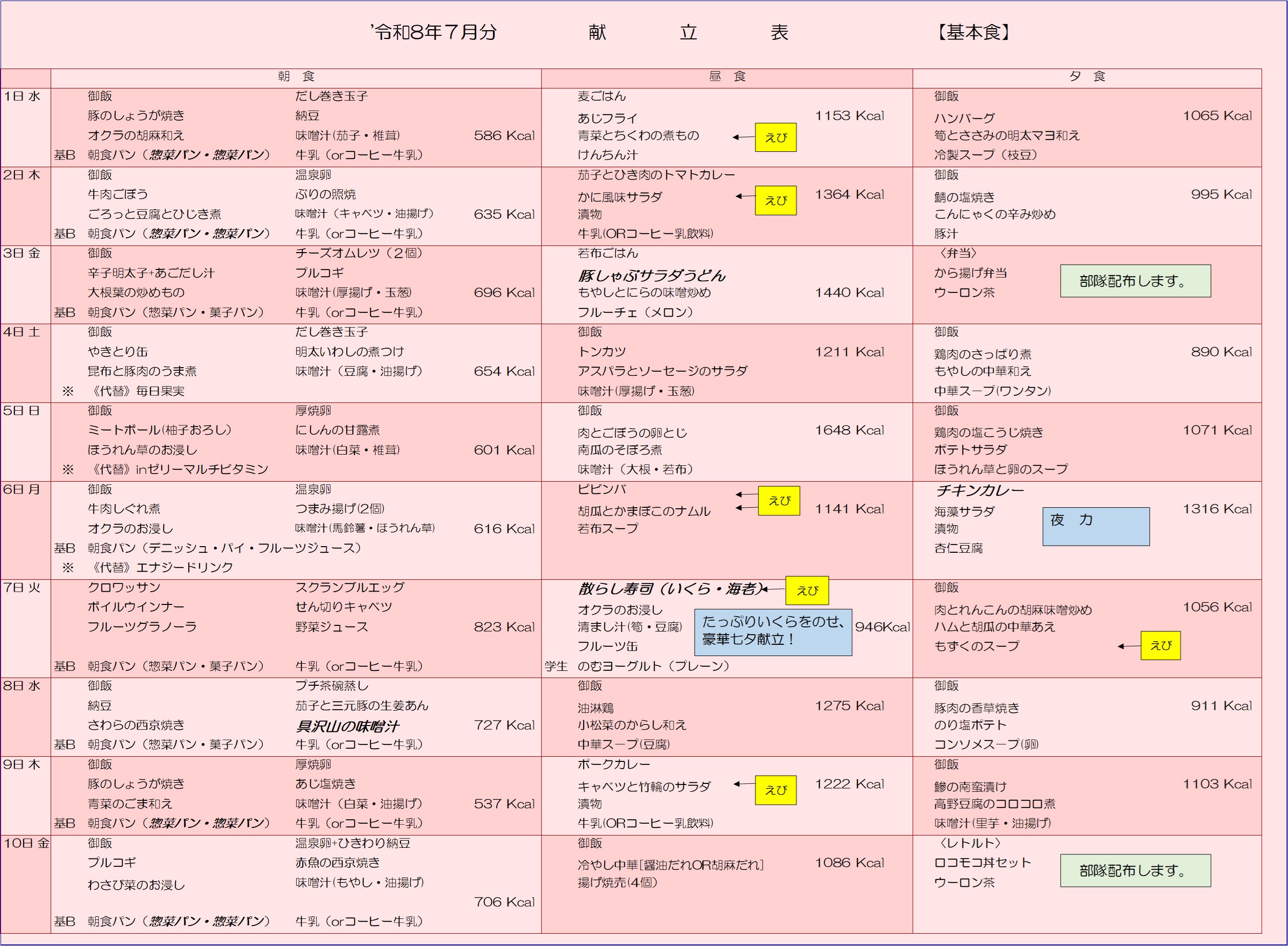Select the えび label beside キャベツと竹輪のサラダ
Viewport: 1288px width, 946px height.
point(775,790)
